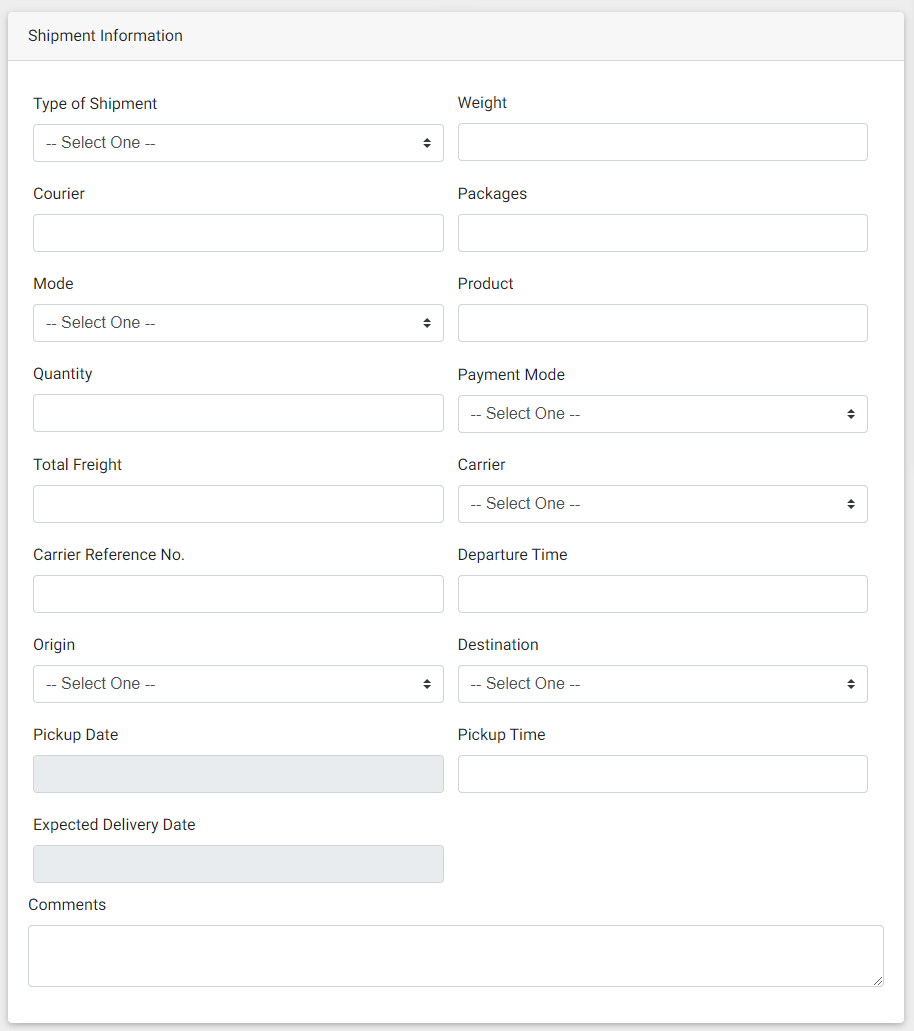Click the Total Freight field
Image resolution: width=914 pixels, height=1031 pixels.
238,504
